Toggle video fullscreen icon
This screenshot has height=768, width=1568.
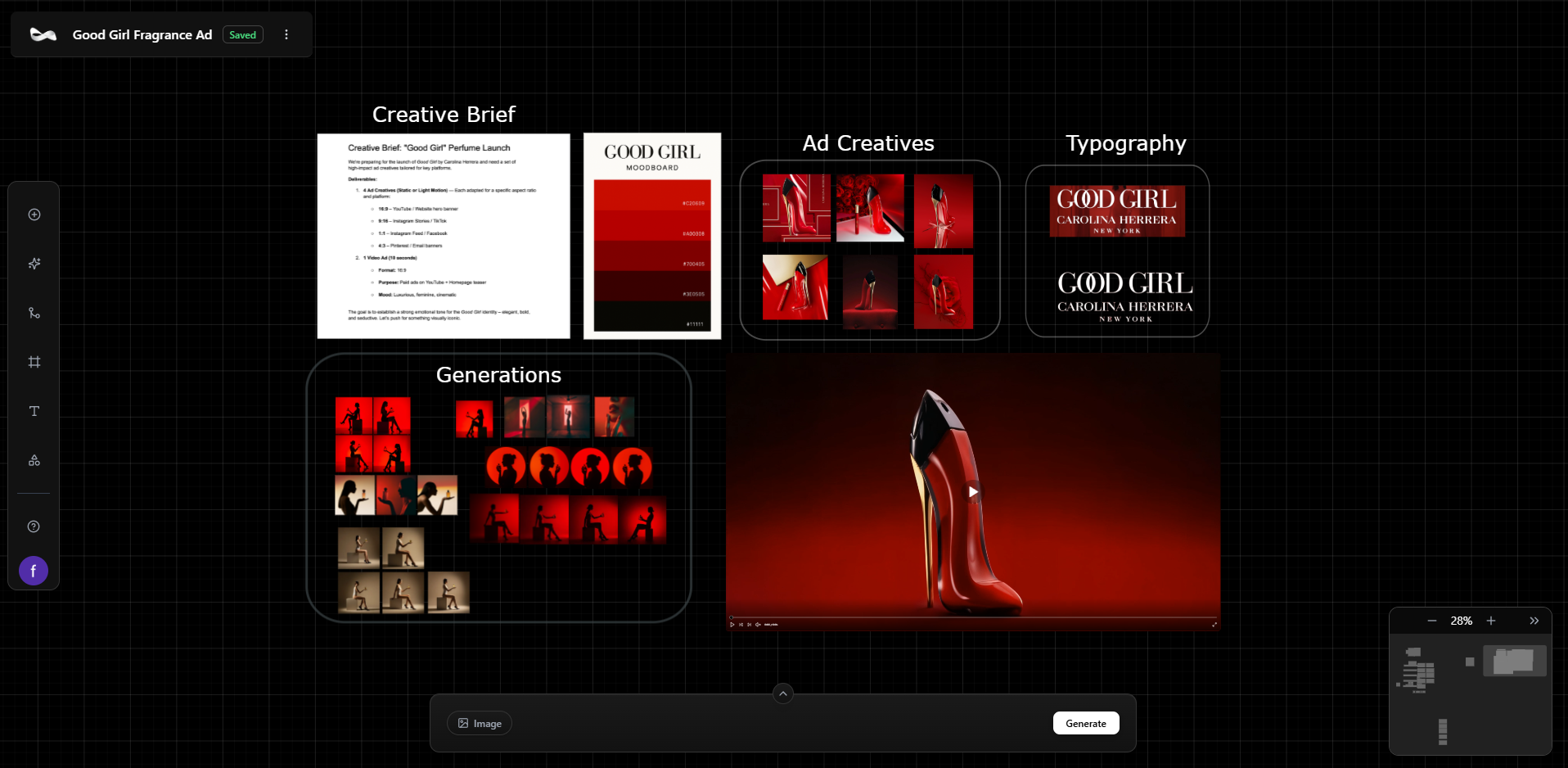1214,625
